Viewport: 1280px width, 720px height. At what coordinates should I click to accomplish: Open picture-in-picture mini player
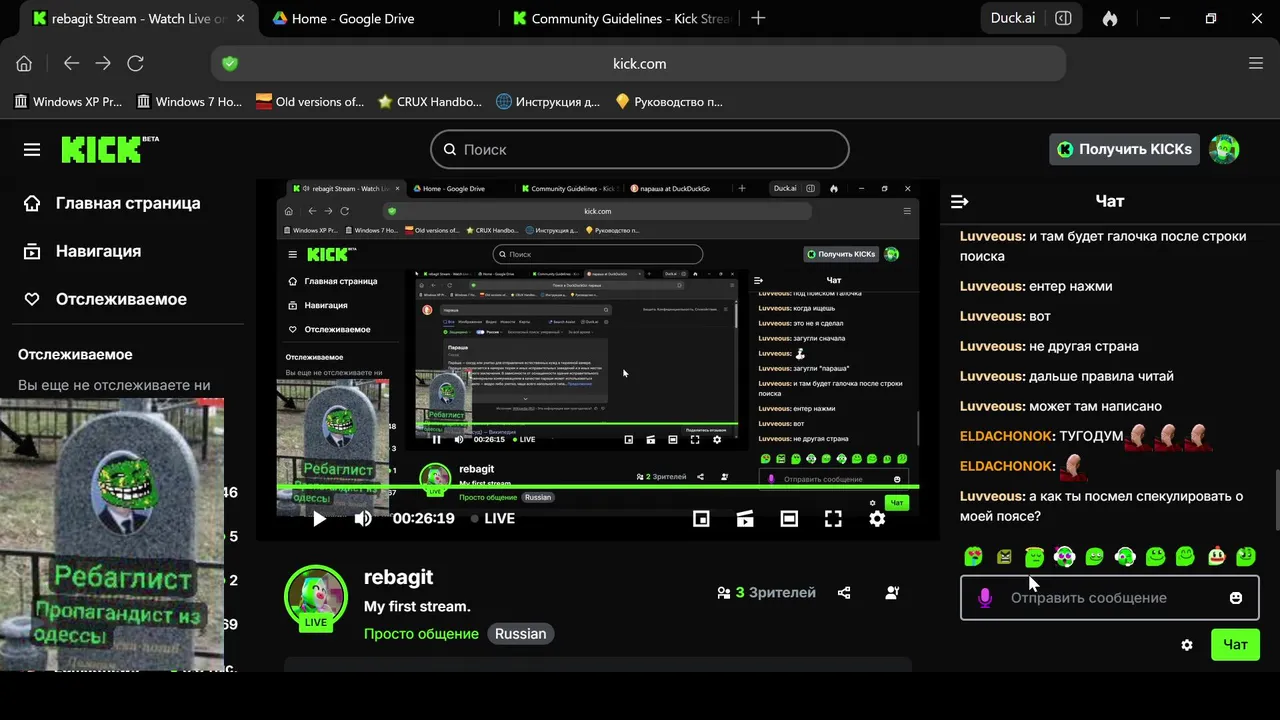coord(701,518)
